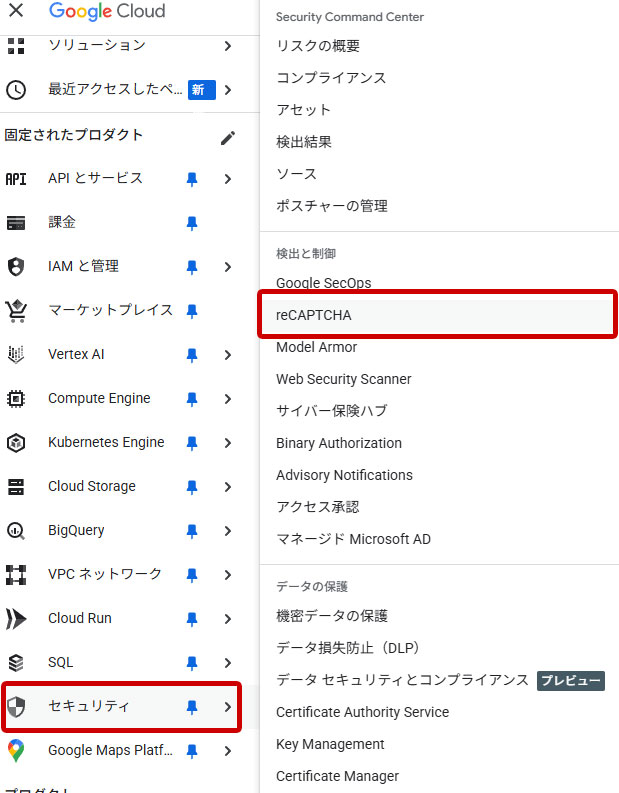Expand API とサービス submenu arrow
Screen dimensions: 619x793
point(228,179)
